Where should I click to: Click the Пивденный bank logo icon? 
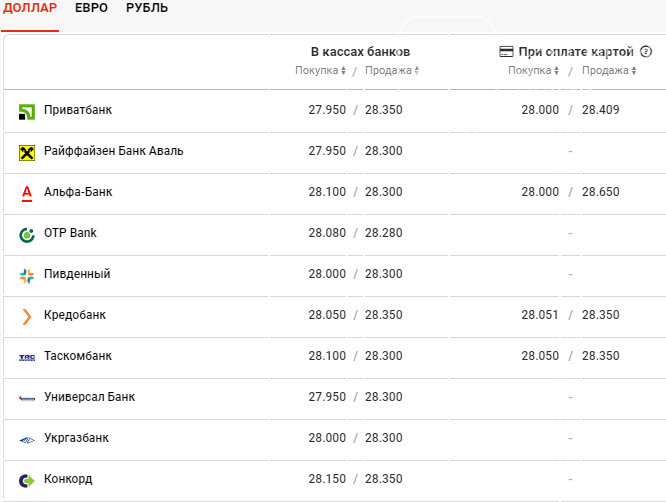[x=27, y=275]
